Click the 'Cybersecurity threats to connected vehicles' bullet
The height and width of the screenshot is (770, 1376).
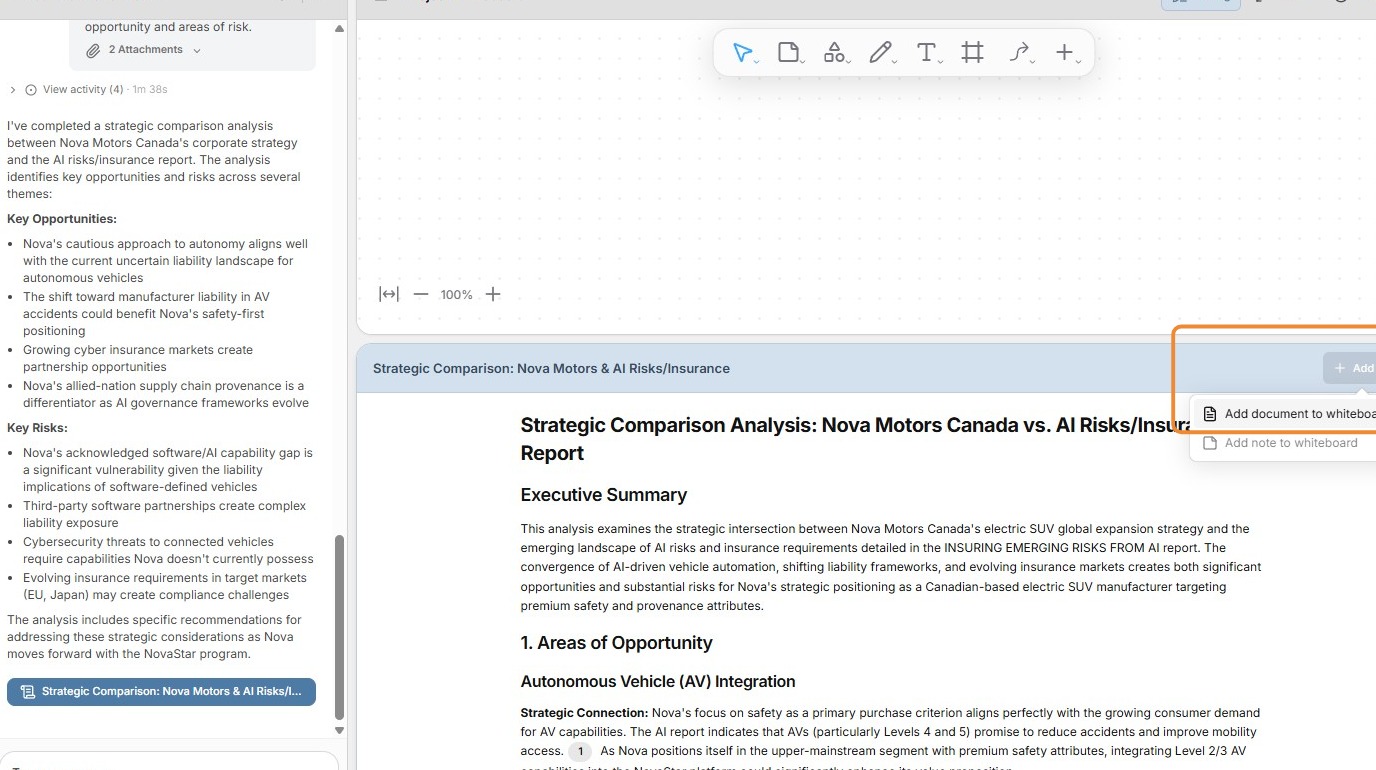tap(168, 550)
